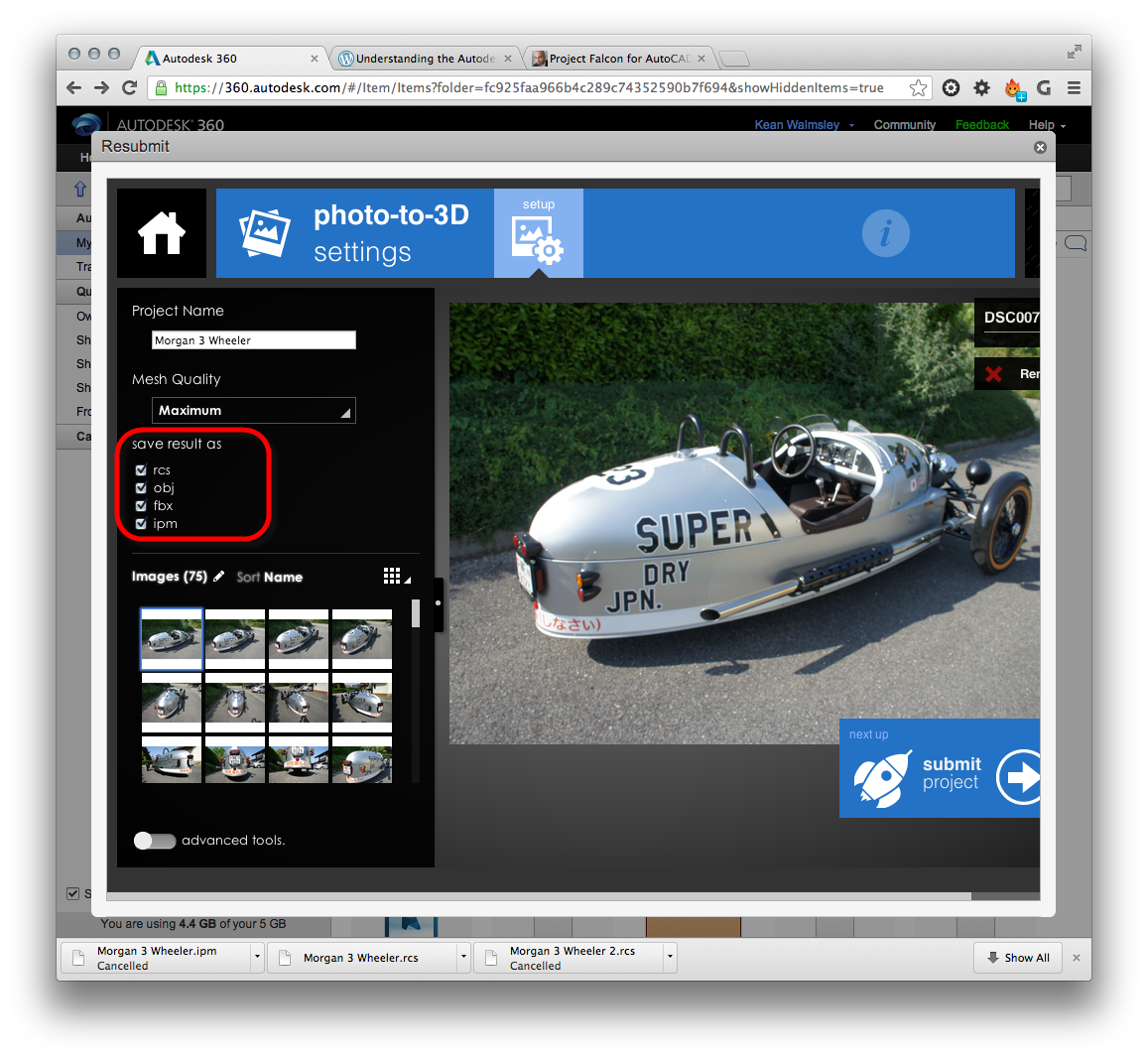Click the Show All downloads button
Image resolution: width=1148 pixels, height=1059 pixels.
pyautogui.click(x=1018, y=958)
